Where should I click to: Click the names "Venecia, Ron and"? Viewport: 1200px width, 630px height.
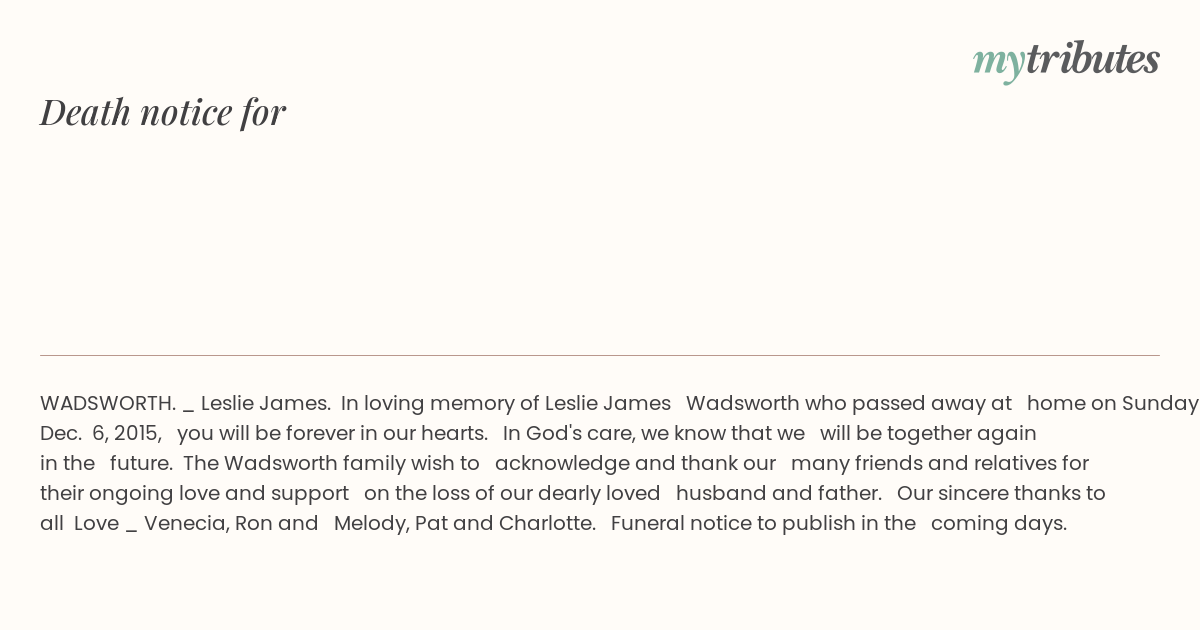[x=231, y=523]
